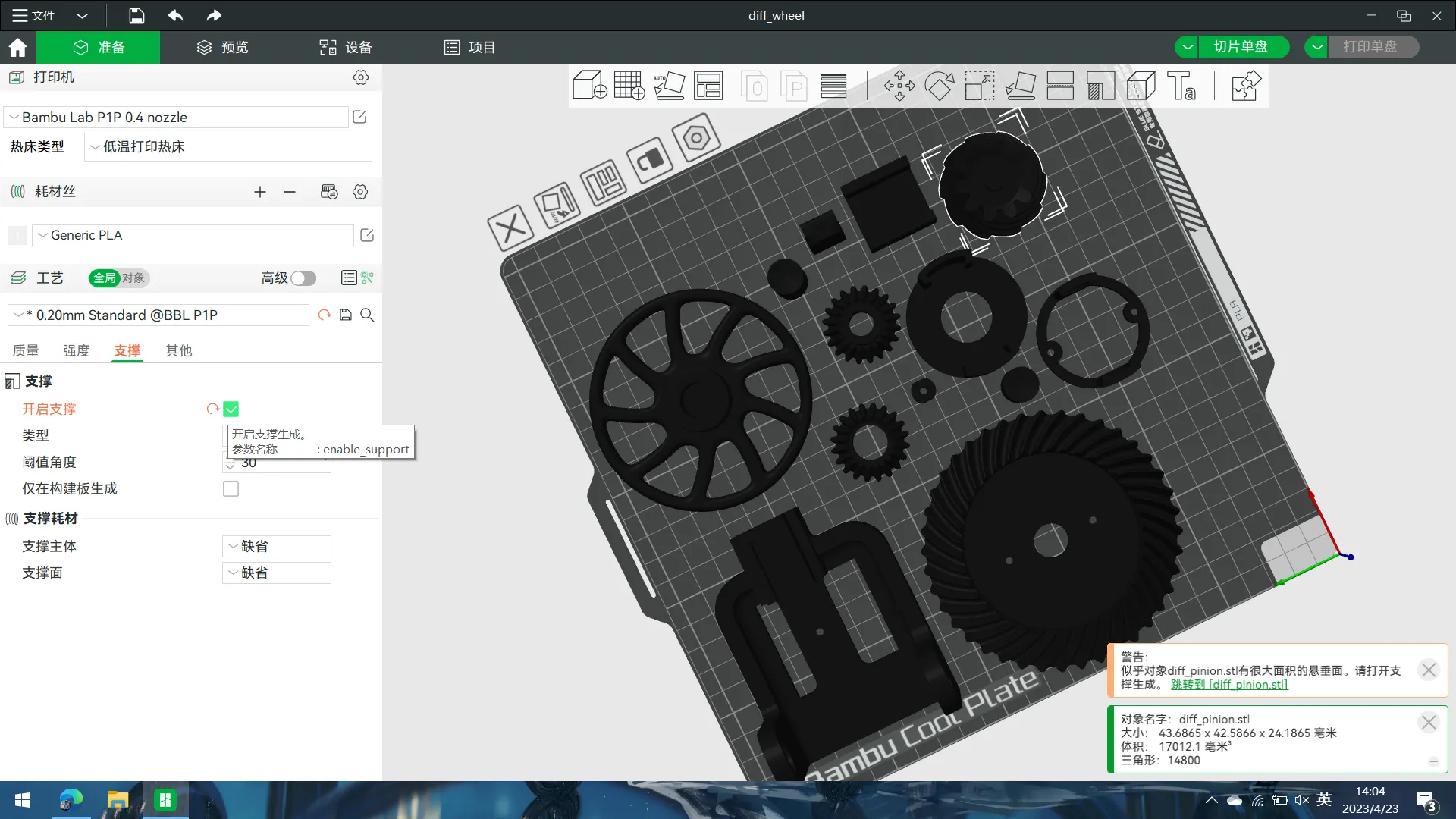This screenshot has width=1456, height=819.
Task: Click the 切片单盘 slice button
Action: [x=1240, y=47]
